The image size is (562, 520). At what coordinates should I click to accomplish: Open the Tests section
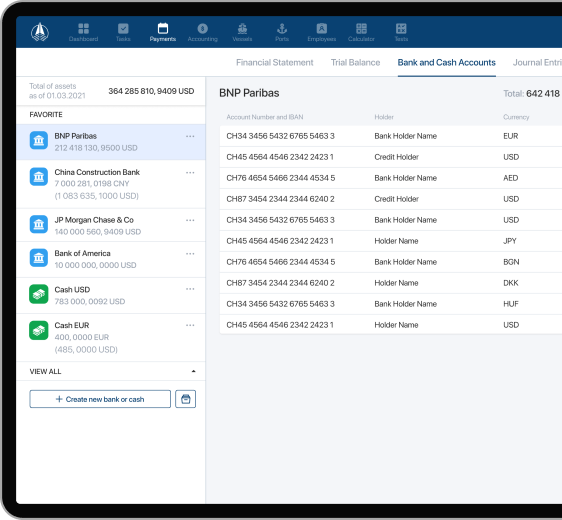(x=401, y=32)
